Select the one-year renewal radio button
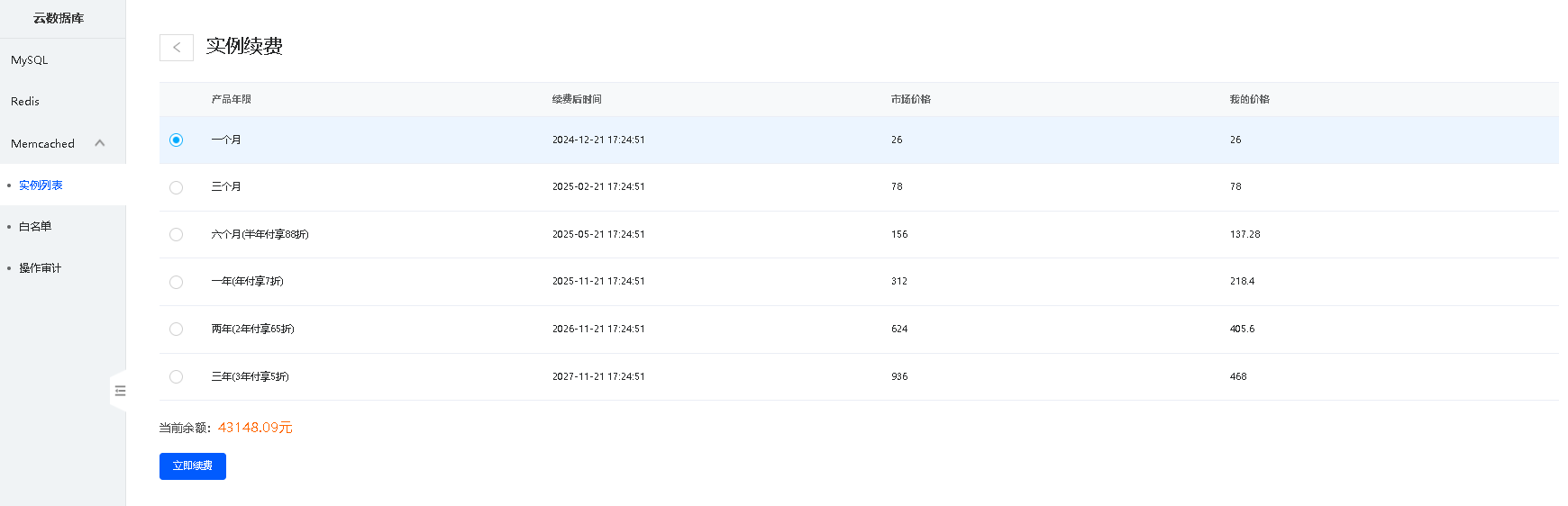Image resolution: width=1568 pixels, height=506 pixels. [177, 282]
